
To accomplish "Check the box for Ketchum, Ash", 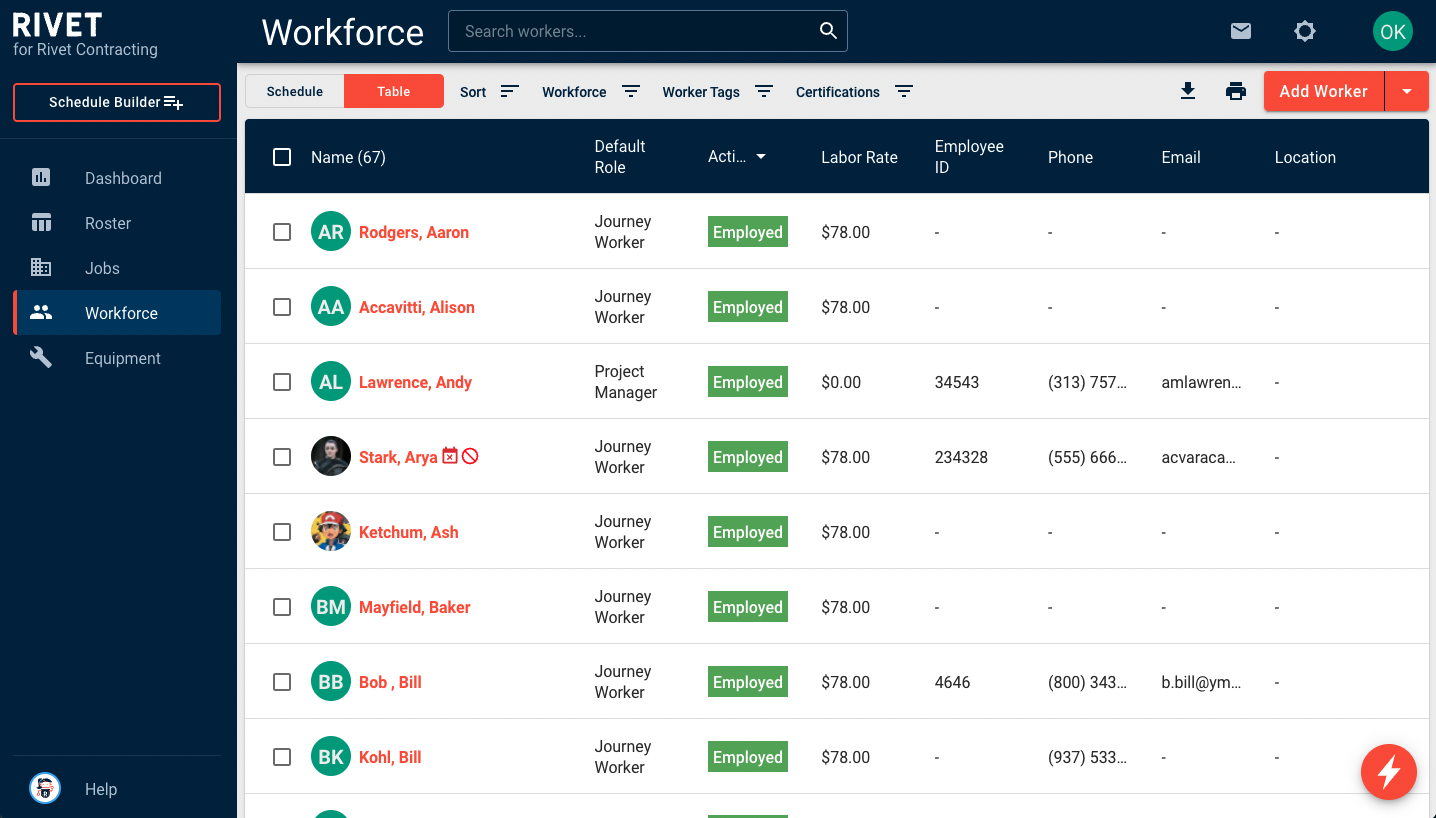I will click(x=282, y=532).
